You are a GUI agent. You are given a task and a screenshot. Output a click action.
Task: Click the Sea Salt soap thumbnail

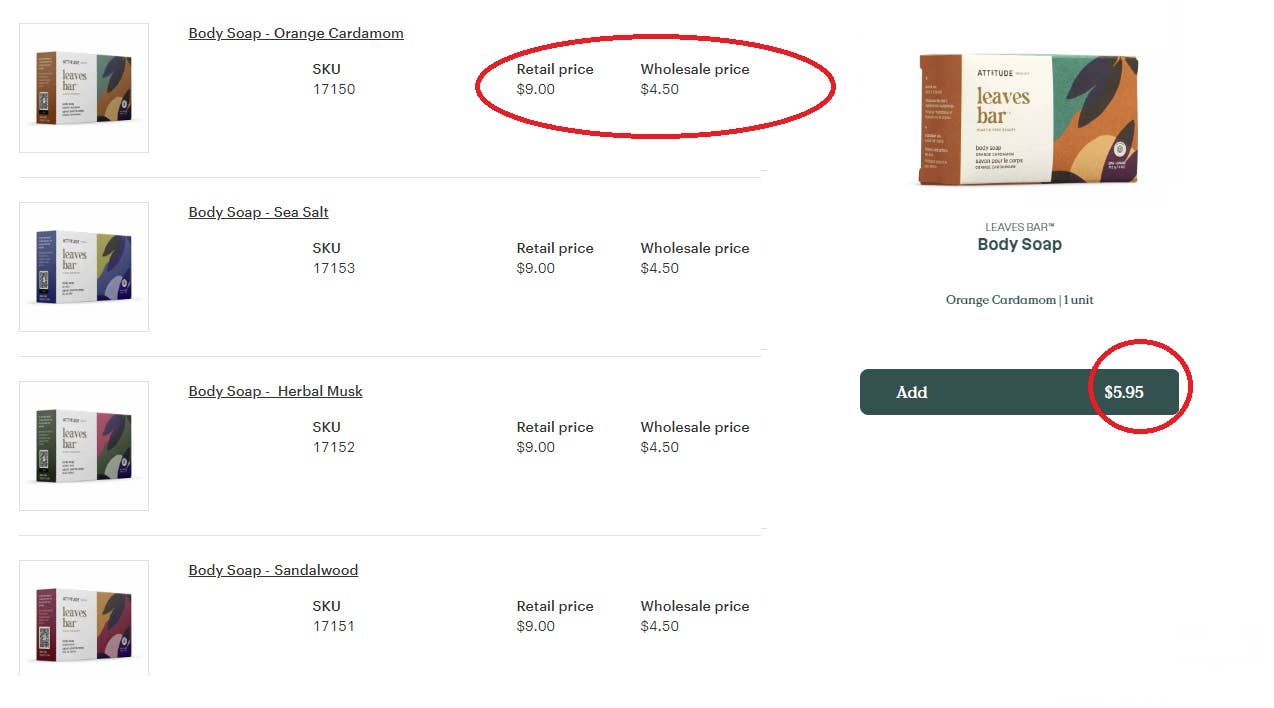84,267
